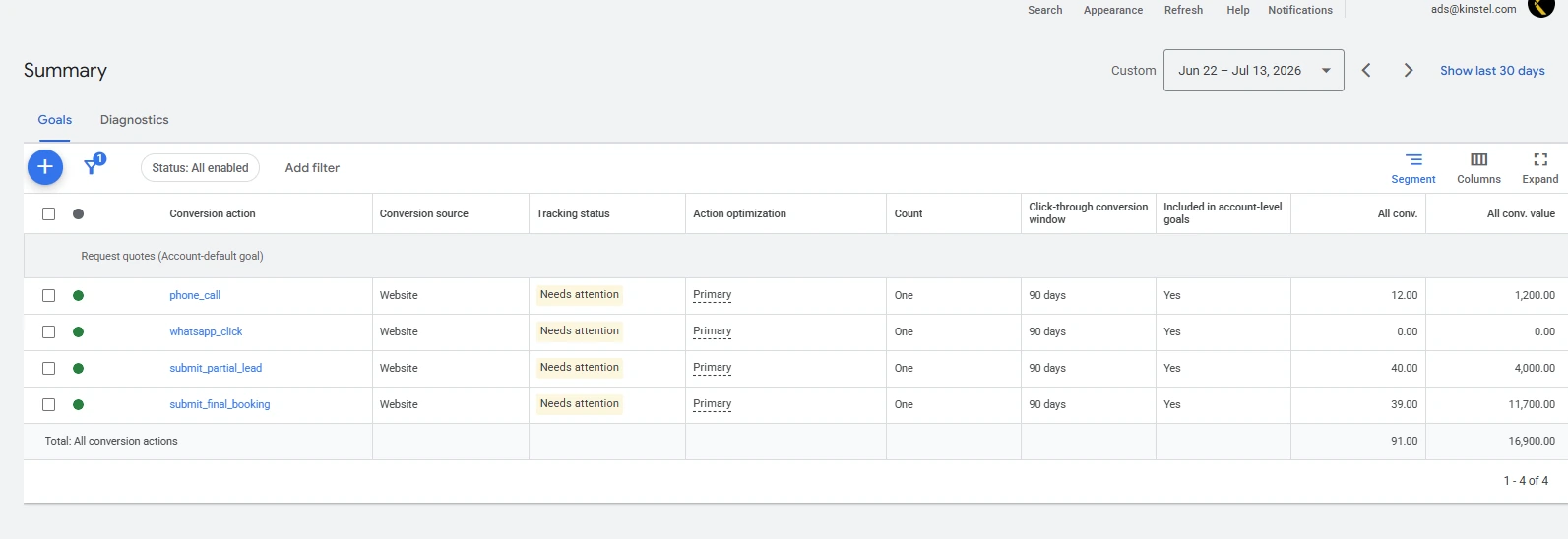
Task: Open Status: All enabled filter chip
Action: [x=200, y=168]
